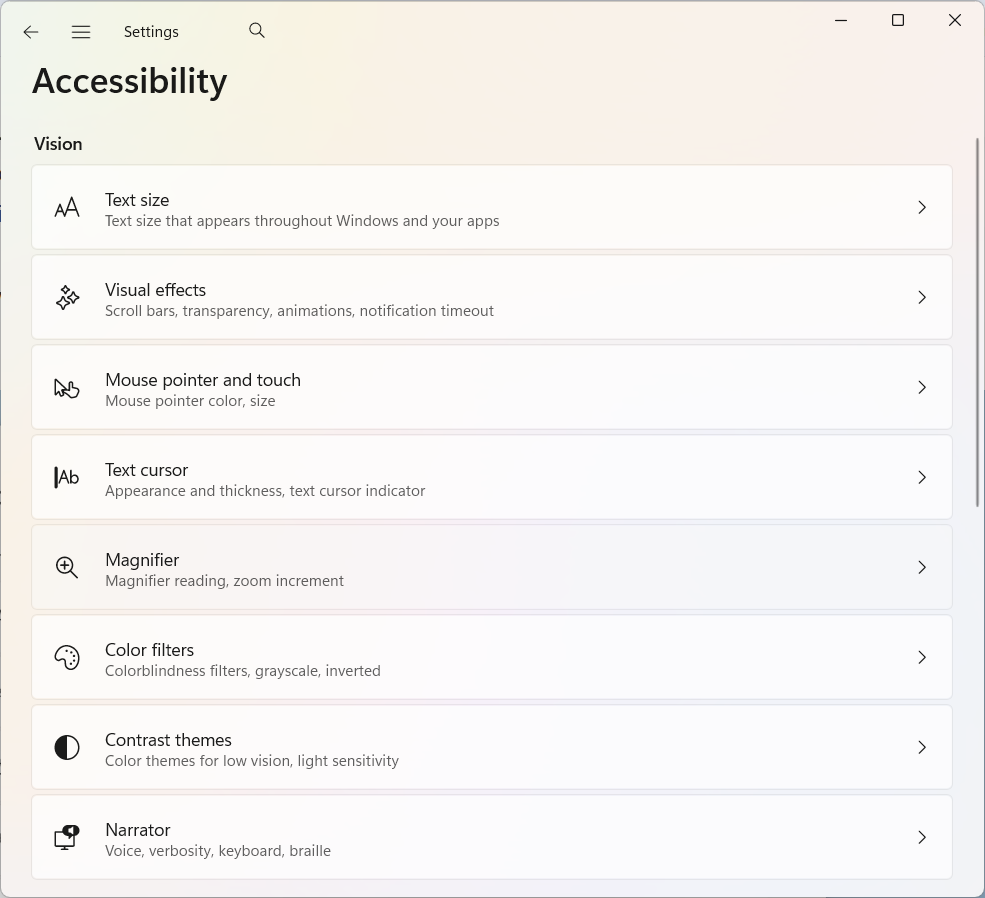985x898 pixels.
Task: Expand Visual effects using its chevron
Action: 922,298
